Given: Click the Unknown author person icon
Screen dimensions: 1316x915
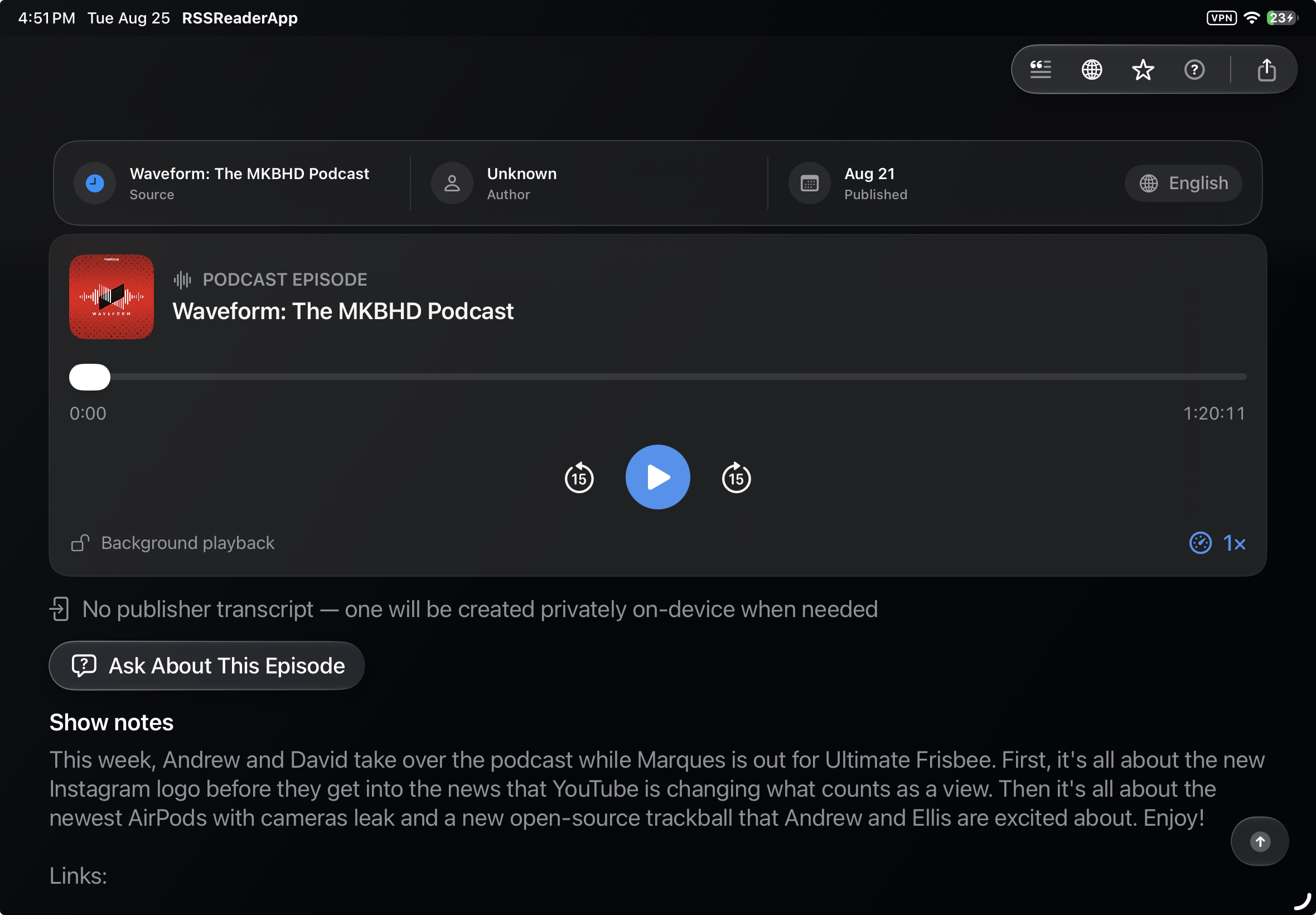Looking at the screenshot, I should pyautogui.click(x=452, y=184).
